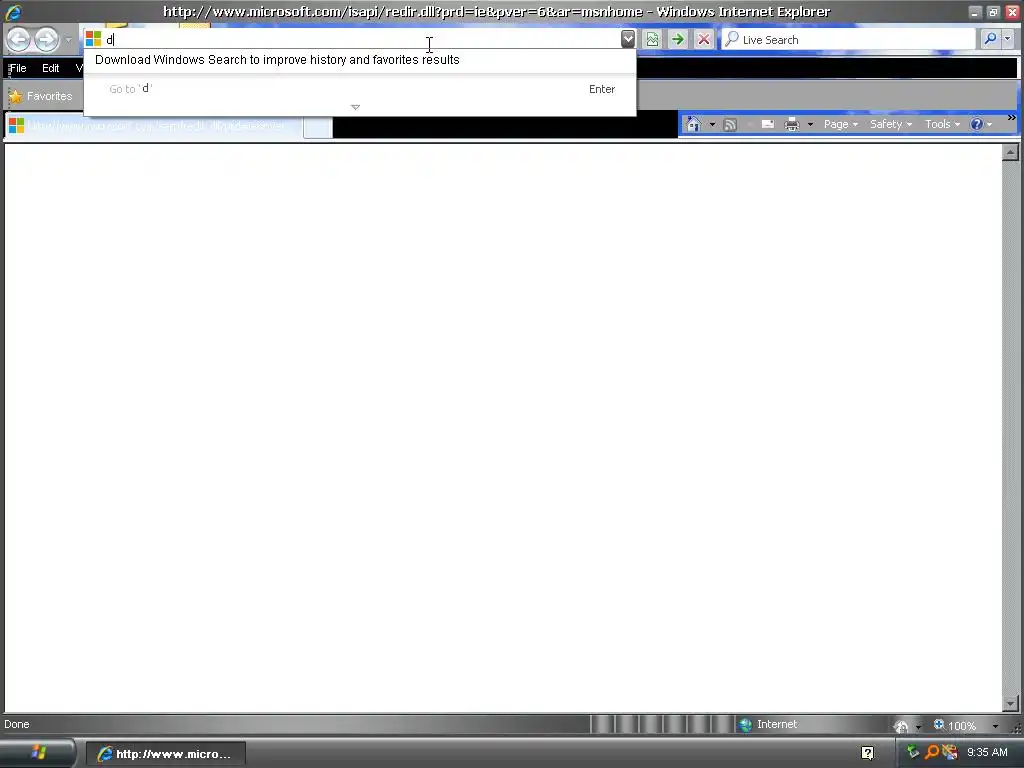1024x768 pixels.
Task: Select the Go to 'd' suggestion
Action: (360, 89)
